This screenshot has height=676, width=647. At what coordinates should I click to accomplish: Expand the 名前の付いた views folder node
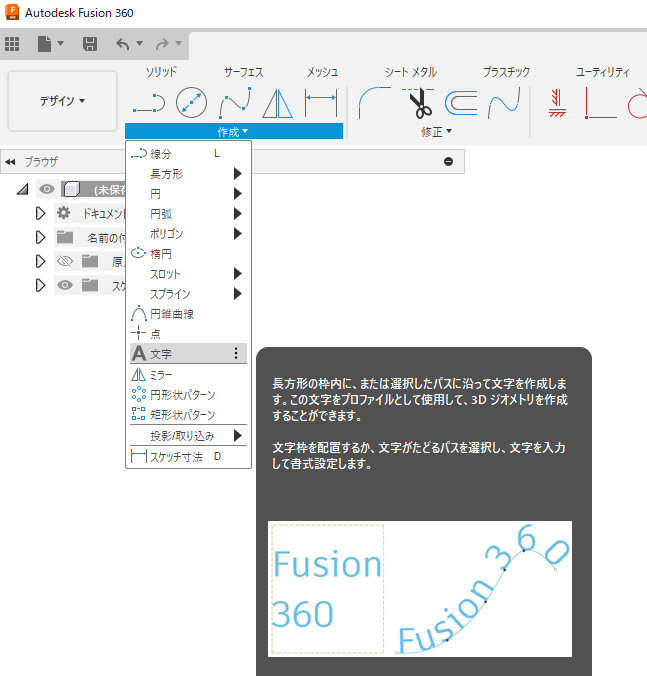[x=41, y=237]
